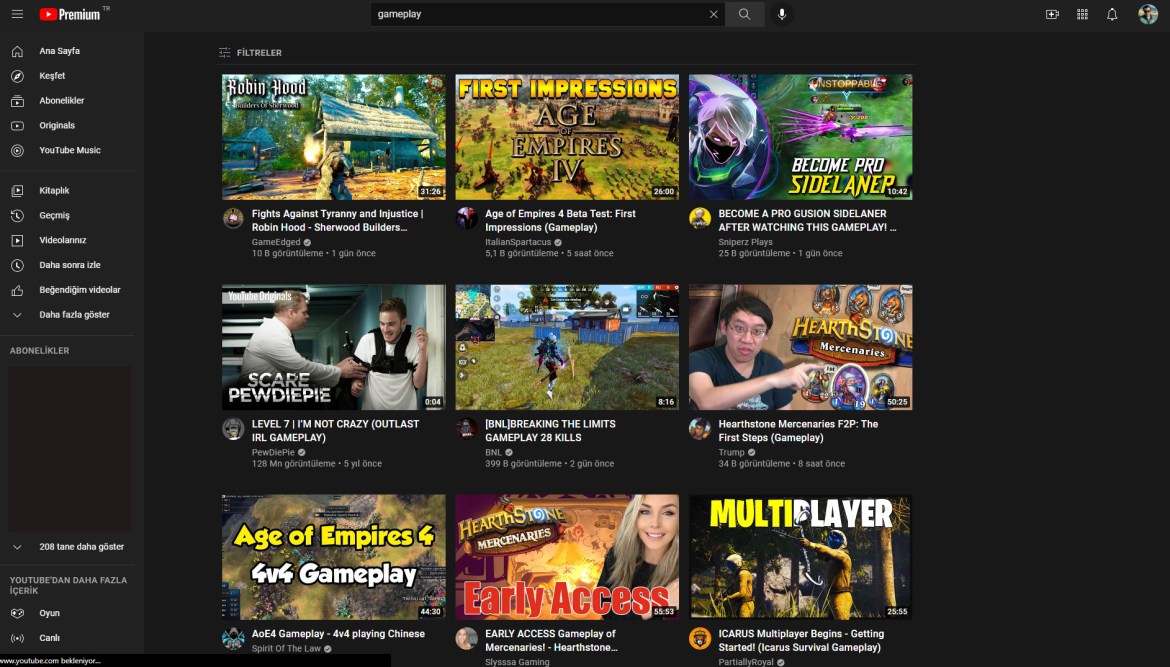
Task: Open the 28 kills battle royale thumbnail
Action: [567, 347]
